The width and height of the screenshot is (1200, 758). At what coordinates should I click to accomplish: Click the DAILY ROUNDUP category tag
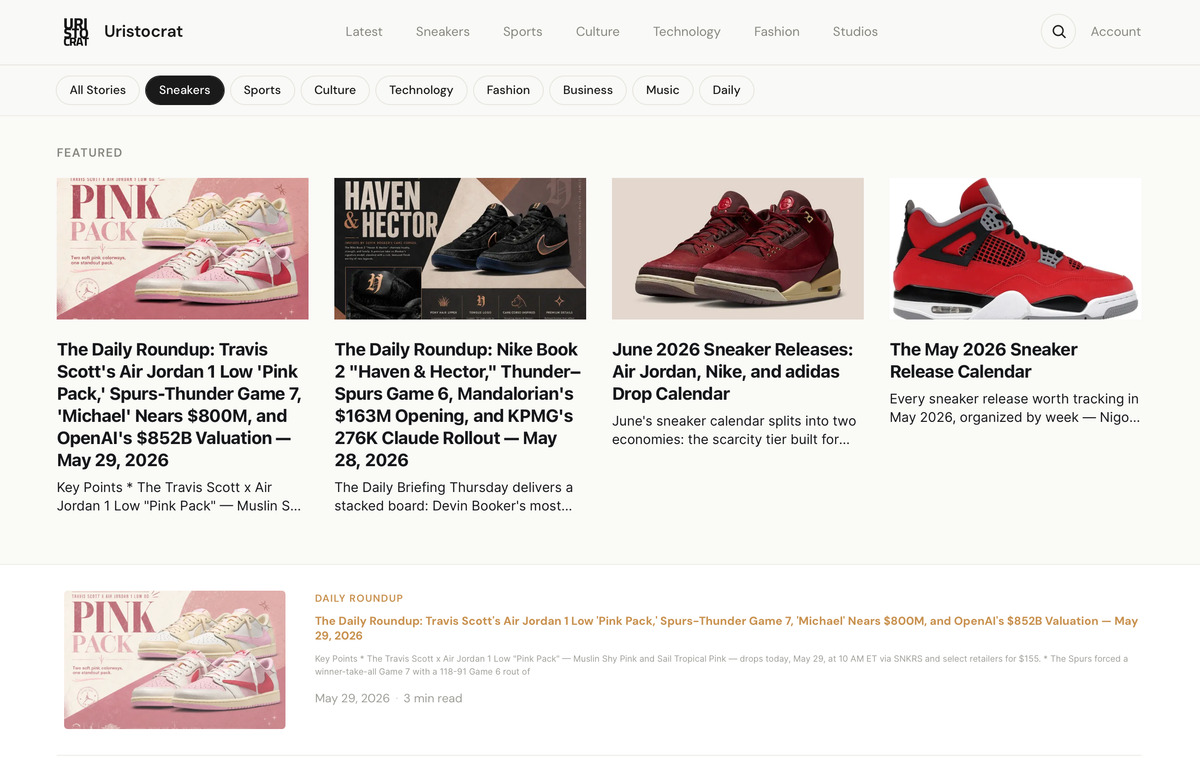[x=359, y=598]
